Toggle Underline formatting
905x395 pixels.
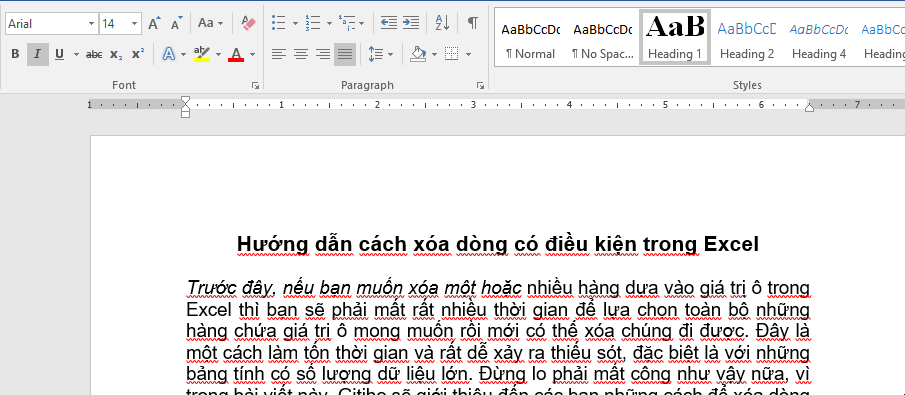tap(59, 54)
